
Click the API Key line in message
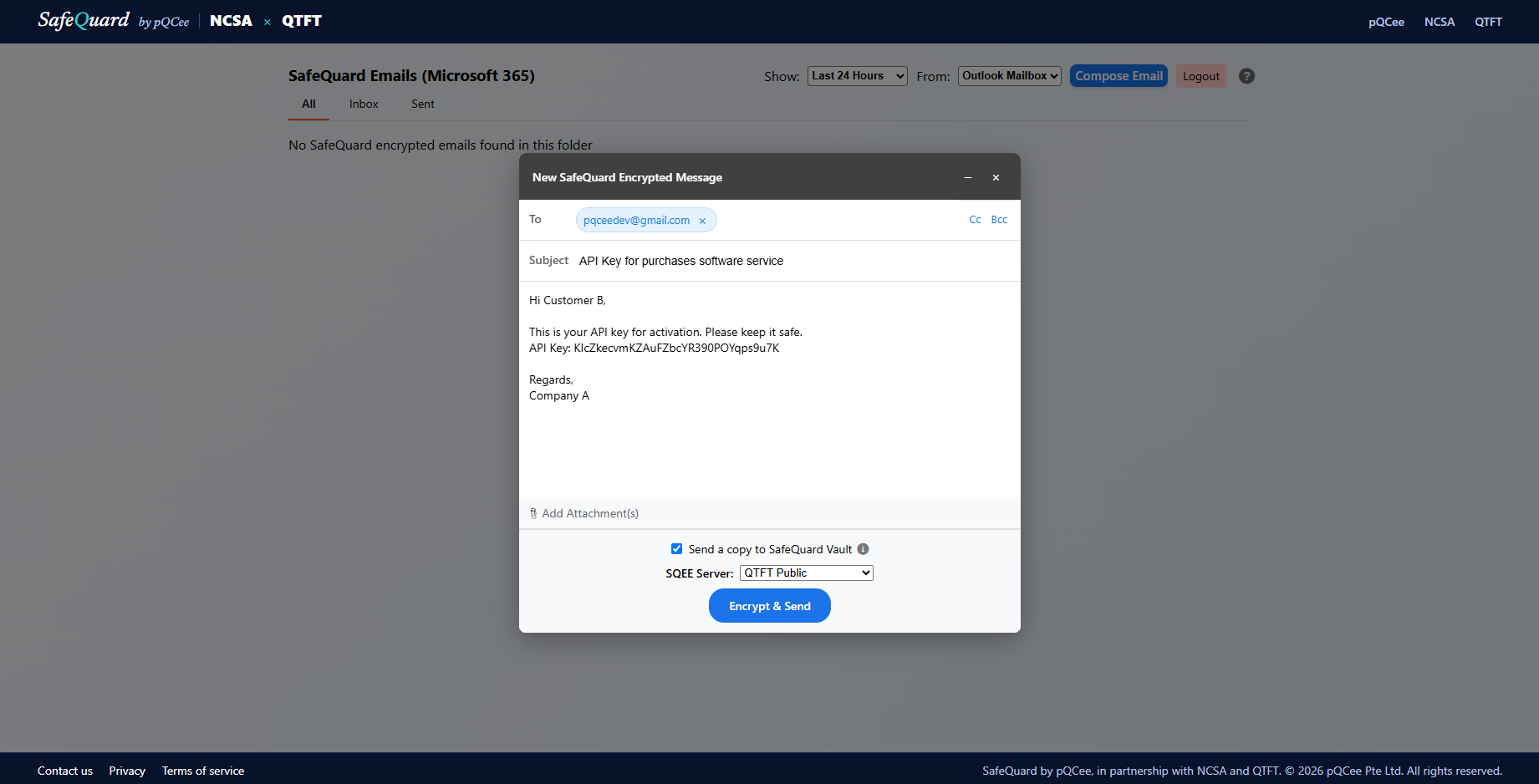(654, 348)
